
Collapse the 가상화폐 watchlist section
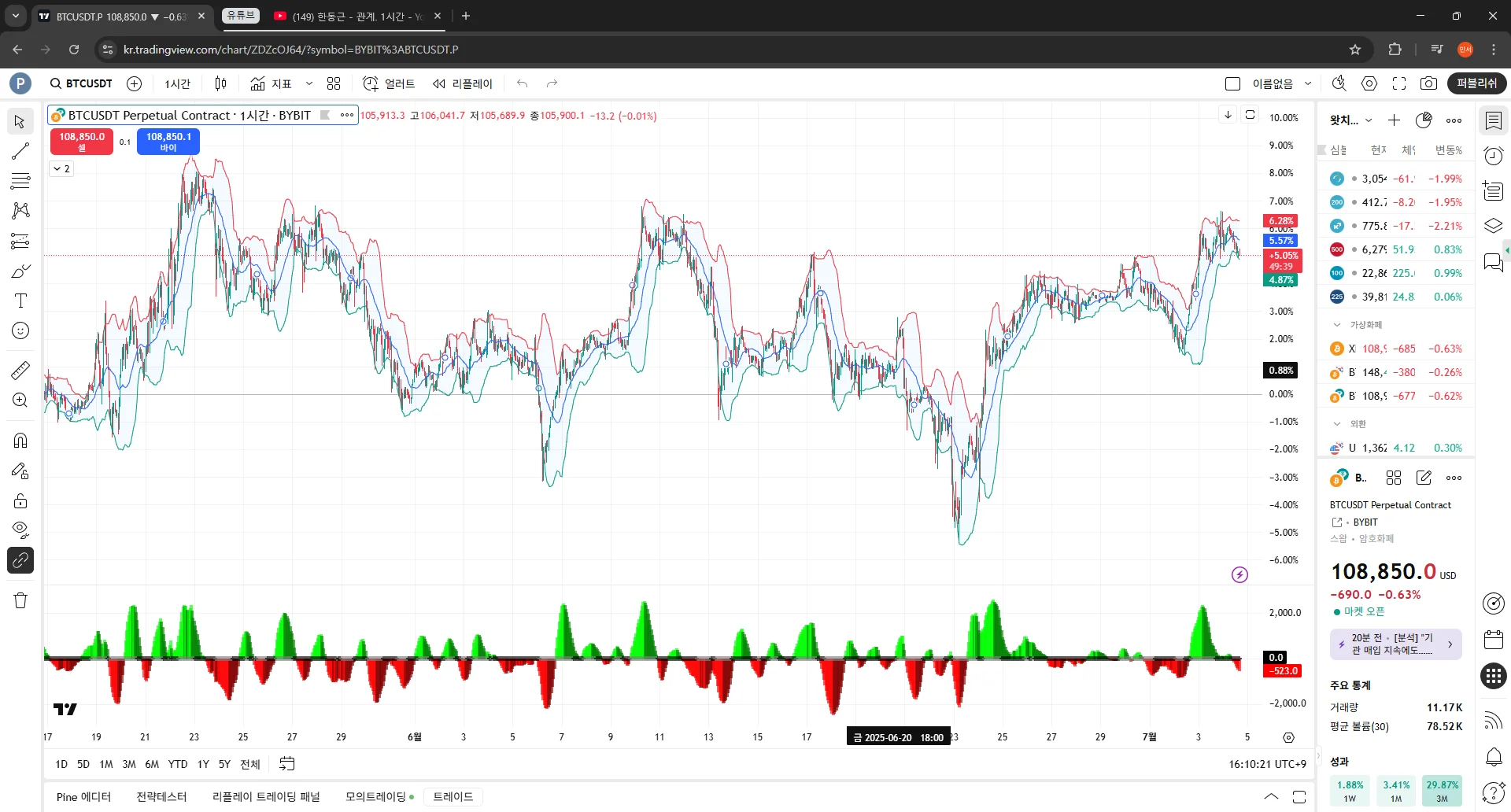click(1336, 324)
